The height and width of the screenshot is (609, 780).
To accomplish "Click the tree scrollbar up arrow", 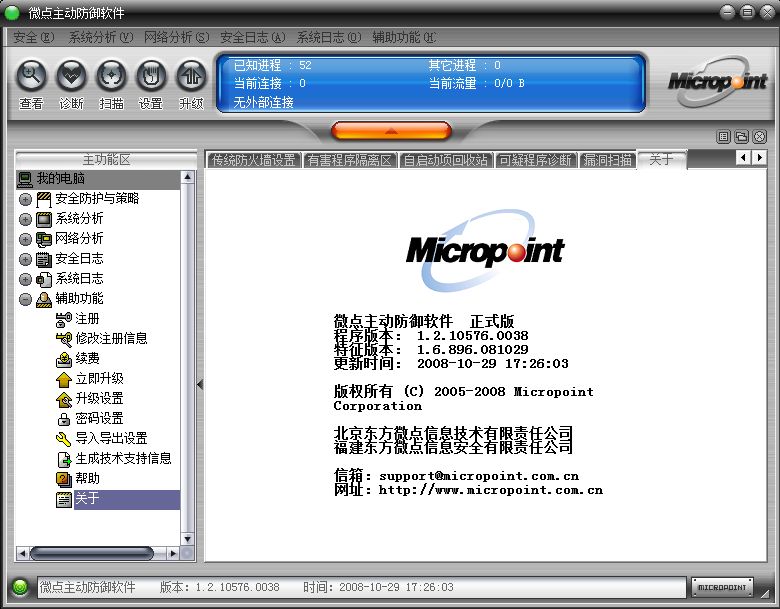I will pos(188,177).
